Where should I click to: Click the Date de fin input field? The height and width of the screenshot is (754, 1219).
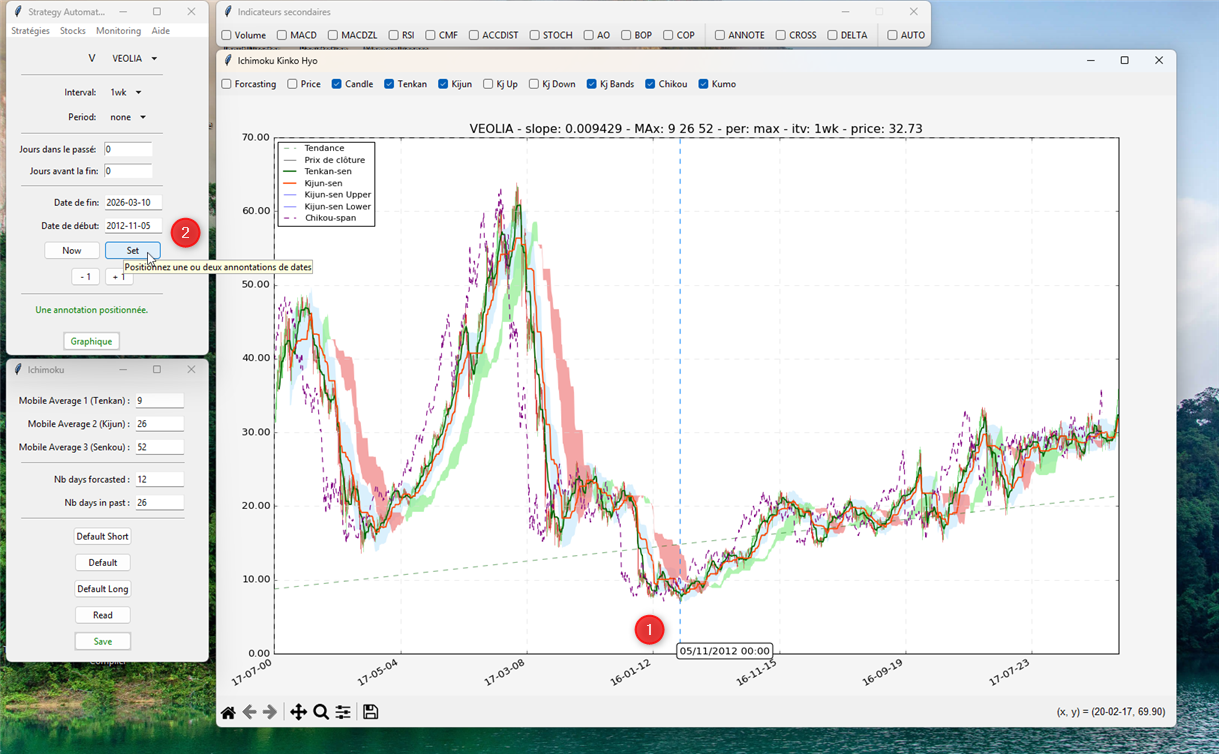pos(132,203)
